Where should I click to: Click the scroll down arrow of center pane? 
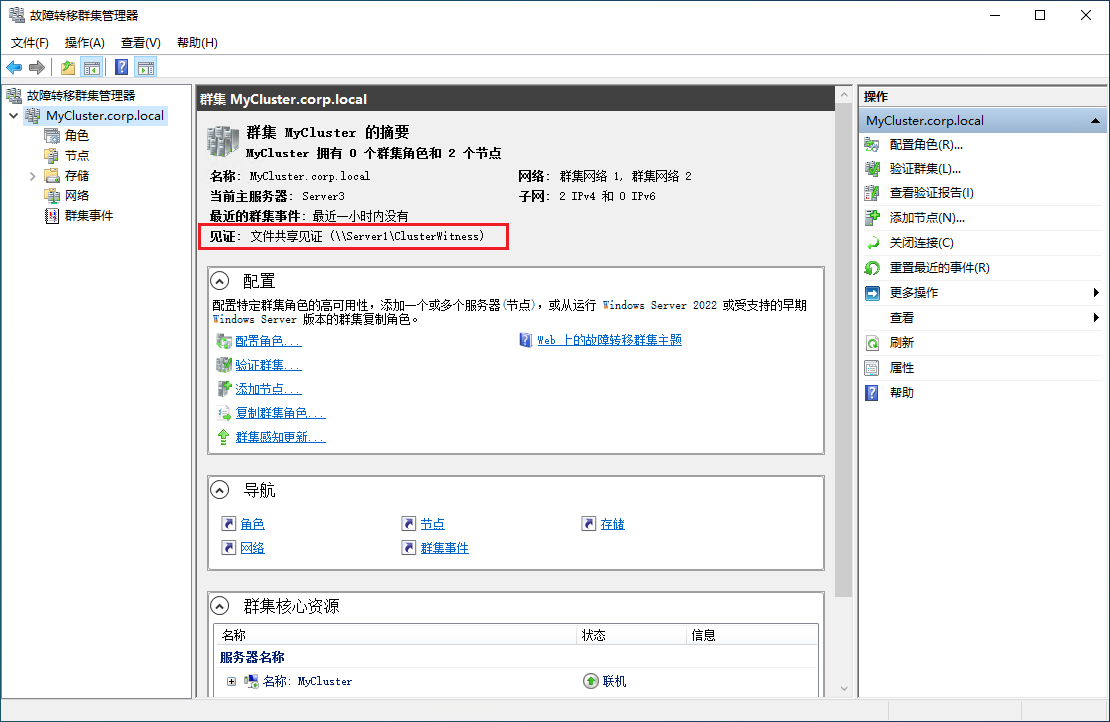click(843, 689)
